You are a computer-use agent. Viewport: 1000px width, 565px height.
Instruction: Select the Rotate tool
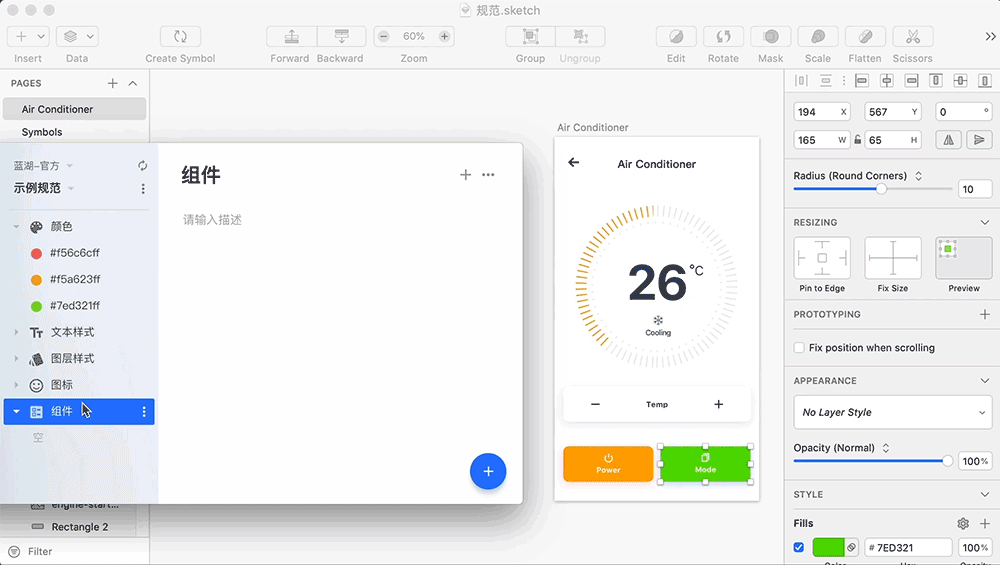(723, 36)
